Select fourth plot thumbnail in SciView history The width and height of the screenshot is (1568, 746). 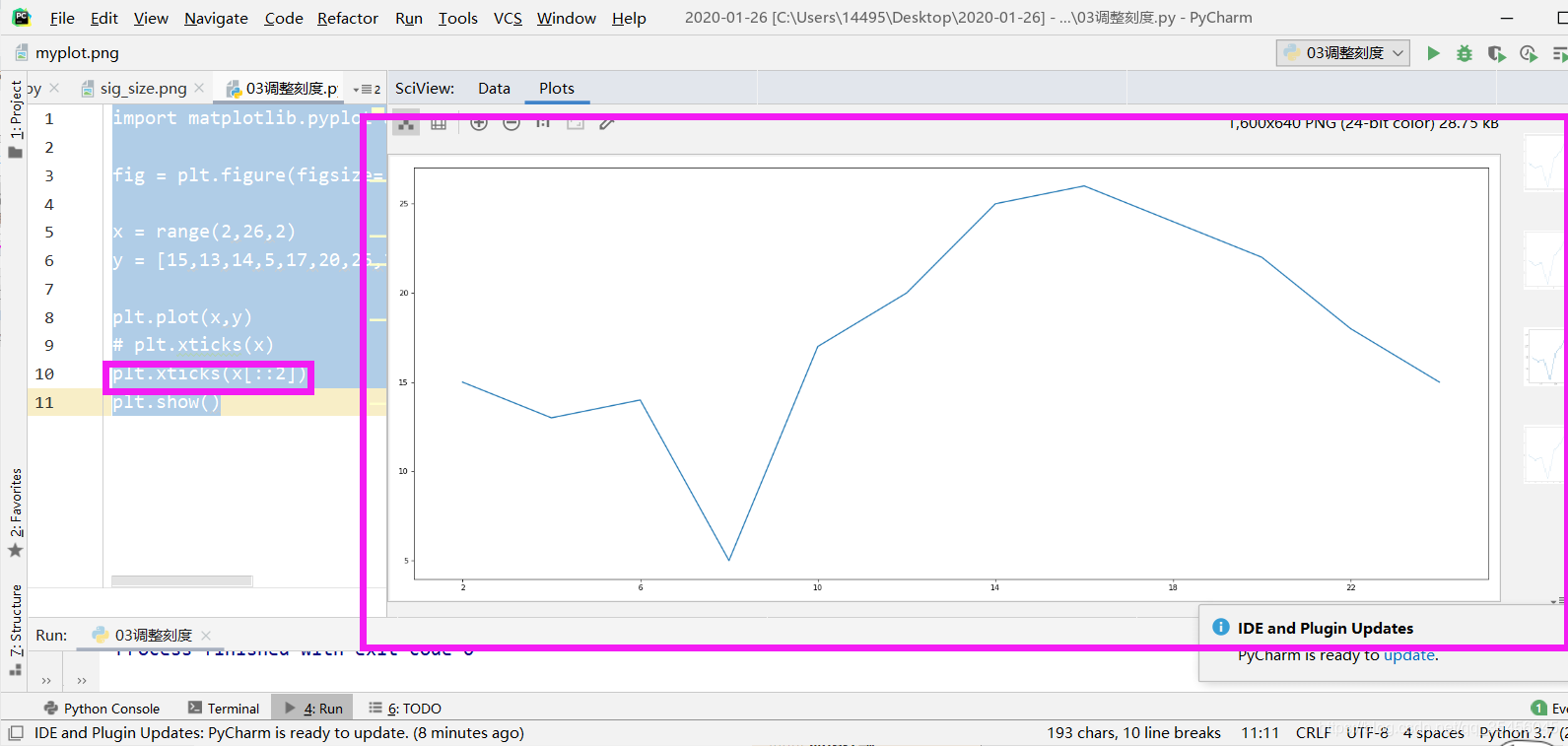1543,453
